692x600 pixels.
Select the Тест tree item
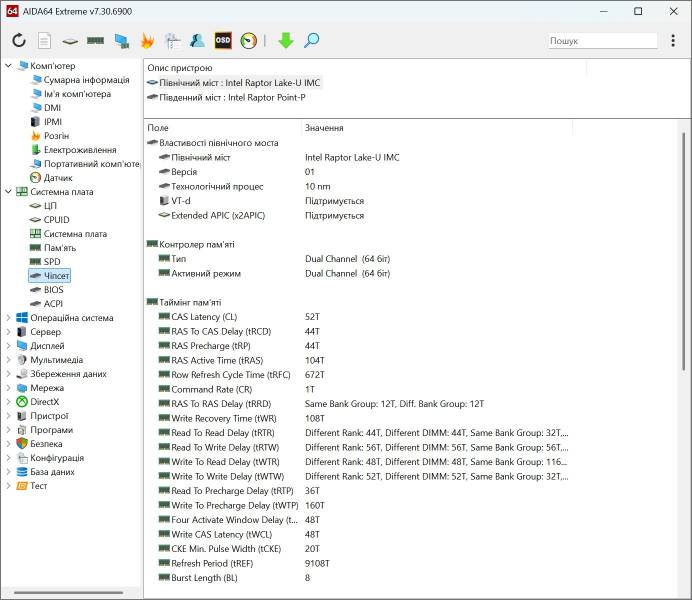coord(38,486)
